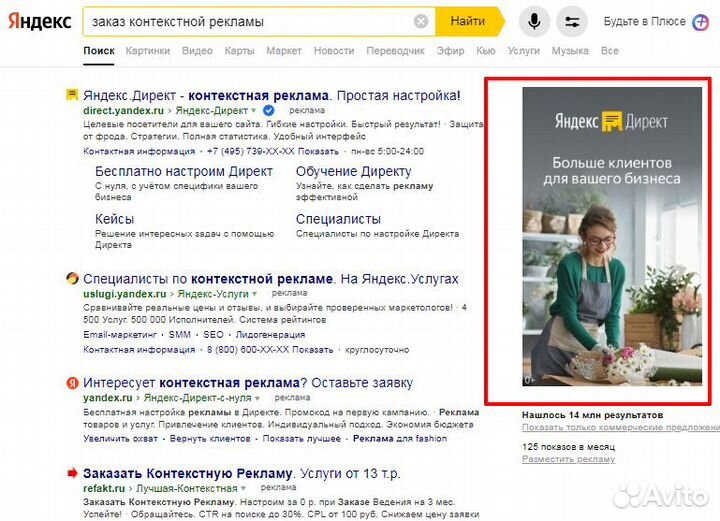The image size is (720, 521).
Task: Click the red arrow refakt favicon
Action: [x=72, y=473]
